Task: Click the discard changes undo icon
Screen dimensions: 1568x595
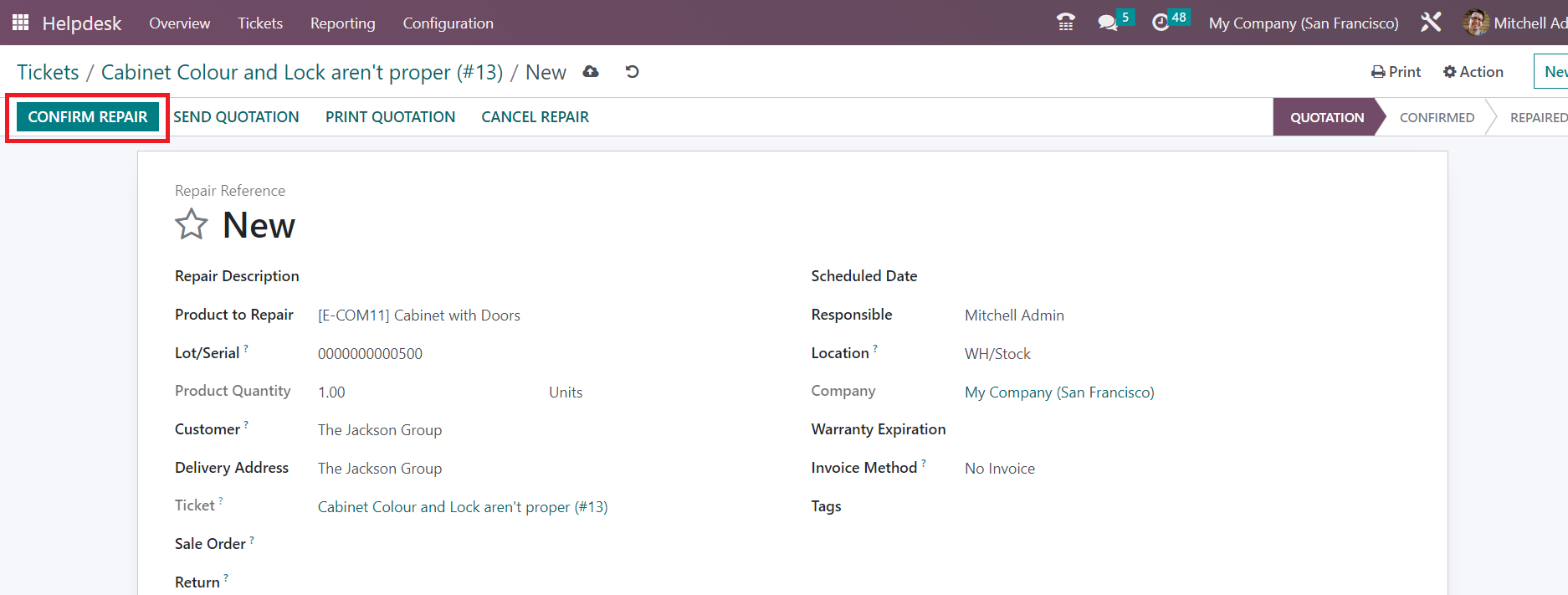Action: point(632,72)
